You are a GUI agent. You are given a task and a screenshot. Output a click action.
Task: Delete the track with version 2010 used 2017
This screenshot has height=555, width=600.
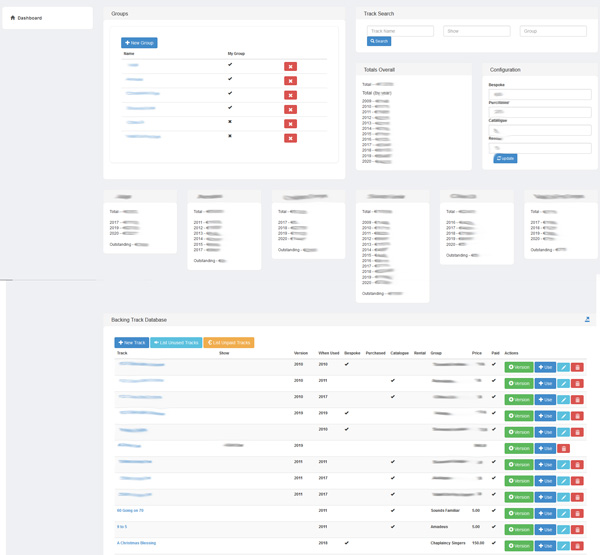pyautogui.click(x=577, y=400)
